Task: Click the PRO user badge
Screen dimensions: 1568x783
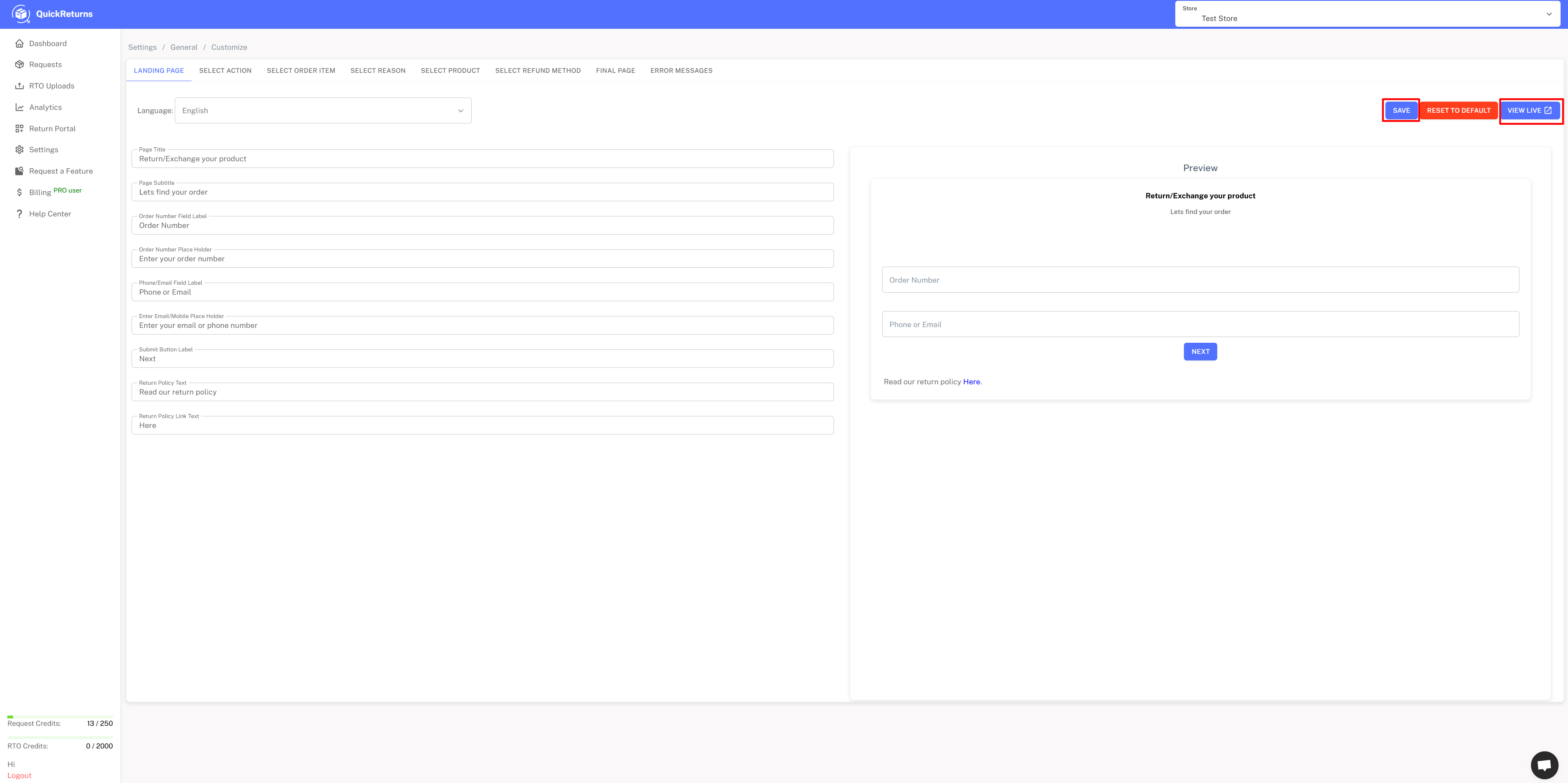Action: tap(67, 190)
